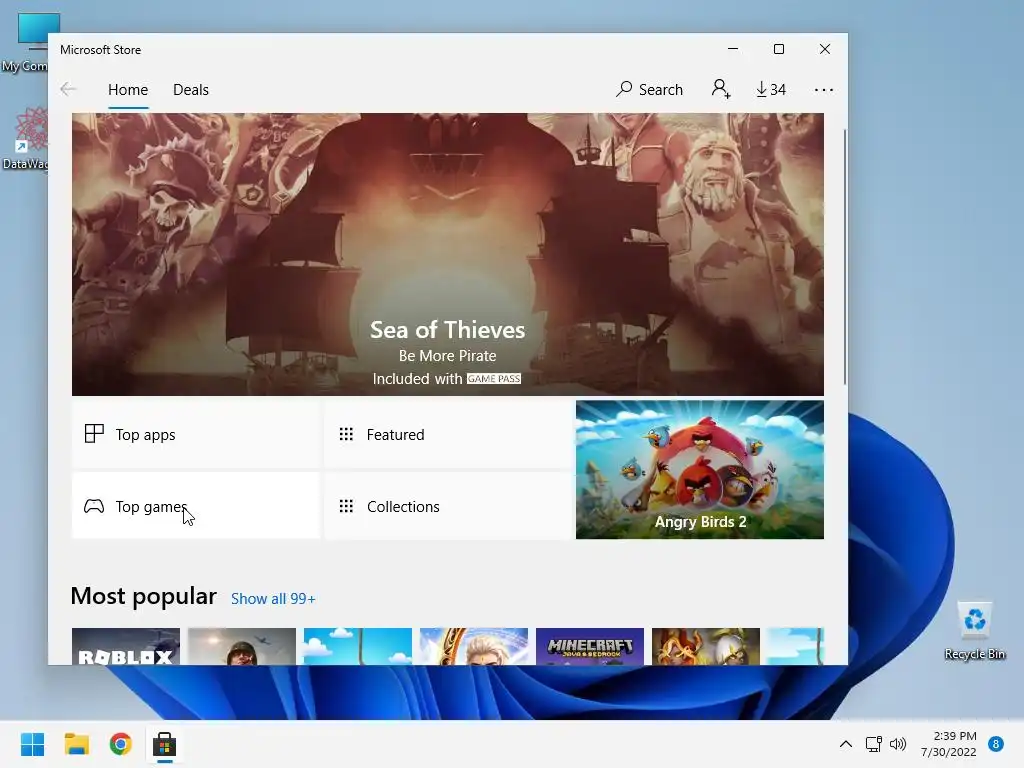Click the Top apps grid icon
The width and height of the screenshot is (1024, 768).
94,434
